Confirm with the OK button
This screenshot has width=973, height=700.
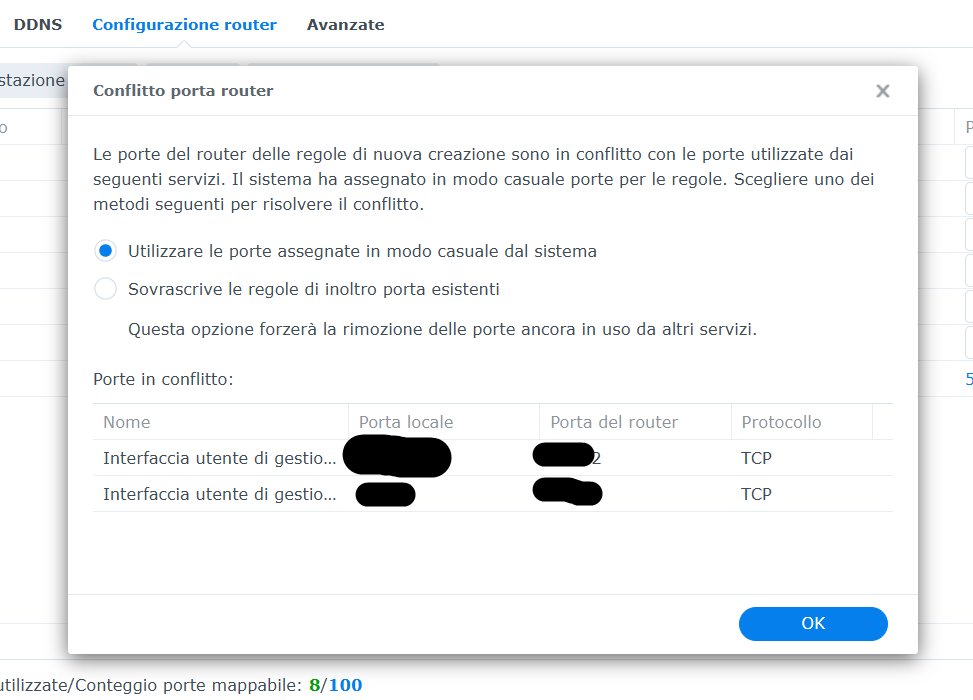tap(813, 623)
